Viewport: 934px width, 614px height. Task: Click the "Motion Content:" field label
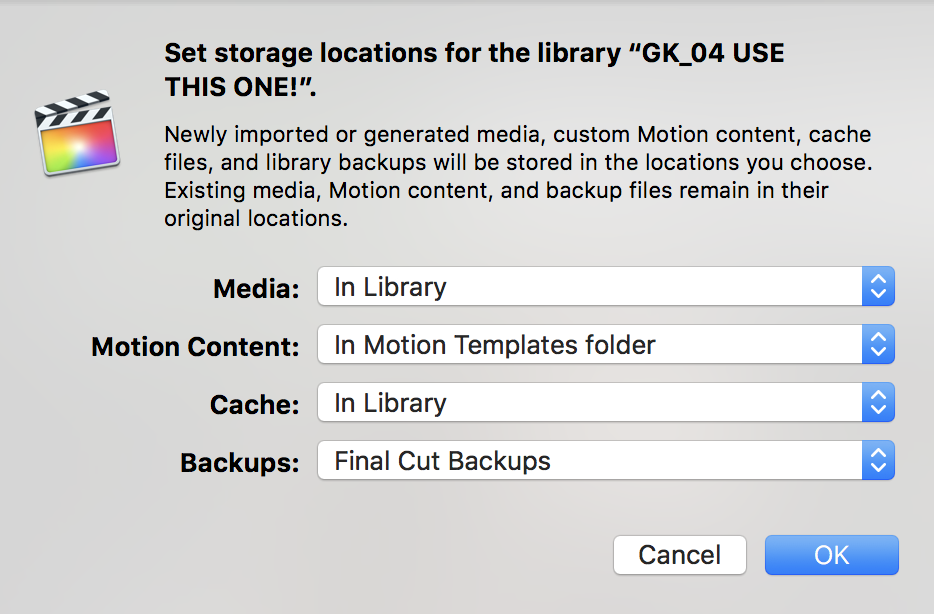195,347
